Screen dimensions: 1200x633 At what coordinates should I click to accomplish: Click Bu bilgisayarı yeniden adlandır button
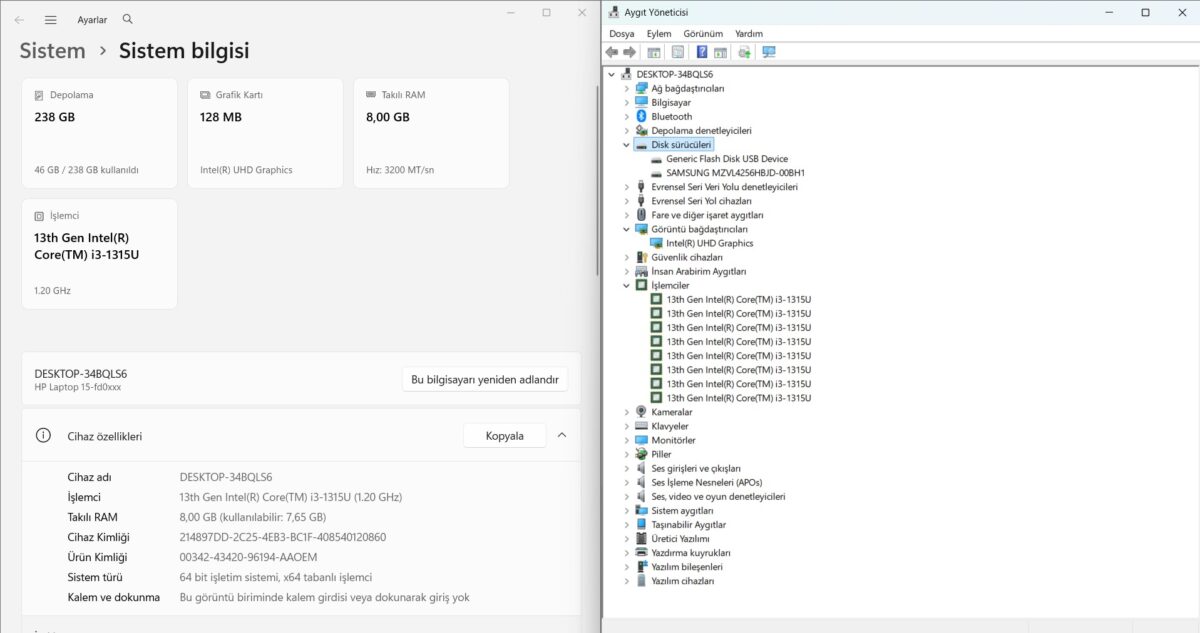(485, 379)
